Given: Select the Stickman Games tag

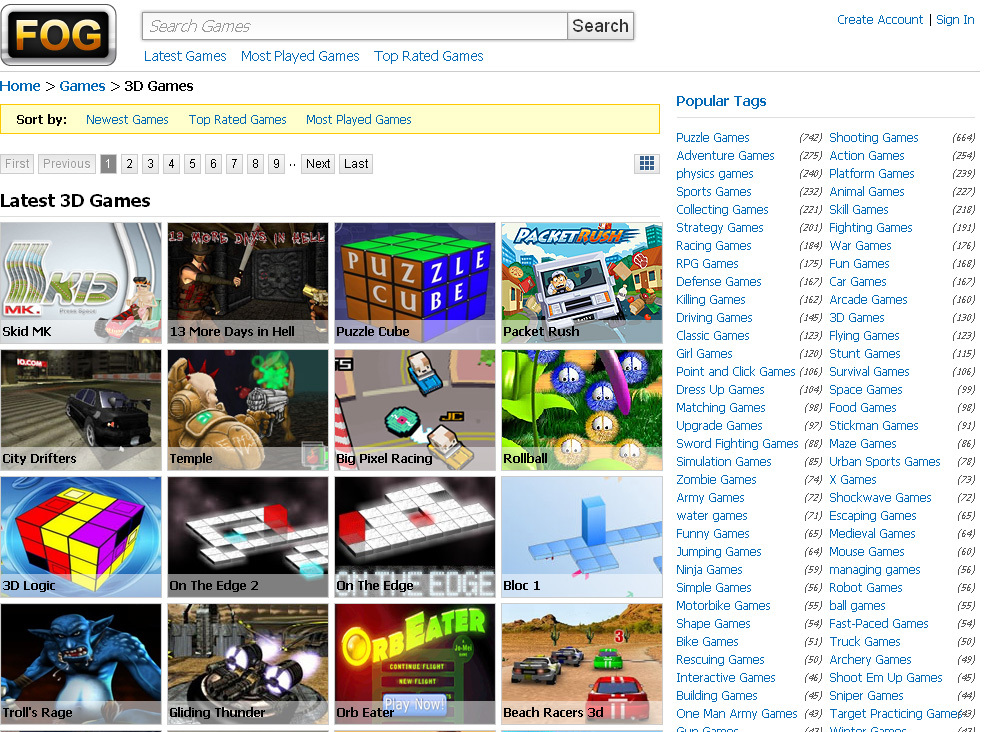Looking at the screenshot, I should [873, 426].
